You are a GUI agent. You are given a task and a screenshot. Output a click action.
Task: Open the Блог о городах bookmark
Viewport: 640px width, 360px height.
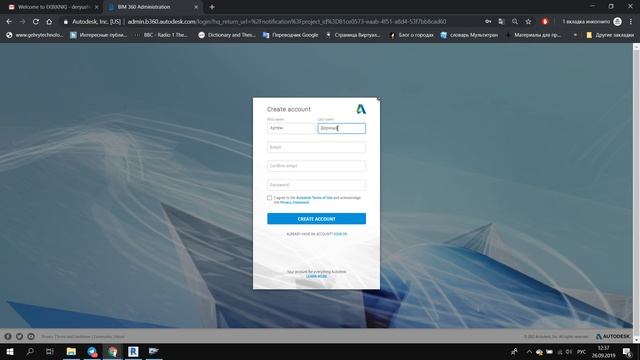411,35
